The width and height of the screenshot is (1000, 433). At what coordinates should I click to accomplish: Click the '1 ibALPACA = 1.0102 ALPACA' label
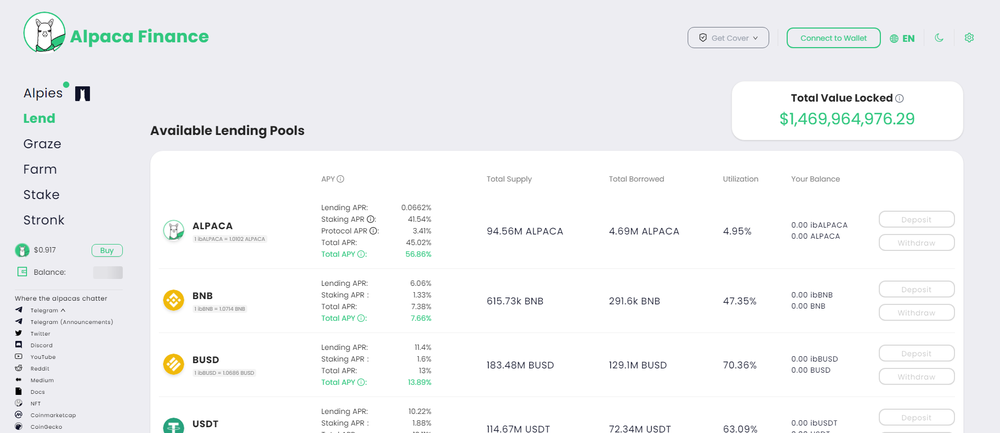pyautogui.click(x=230, y=239)
